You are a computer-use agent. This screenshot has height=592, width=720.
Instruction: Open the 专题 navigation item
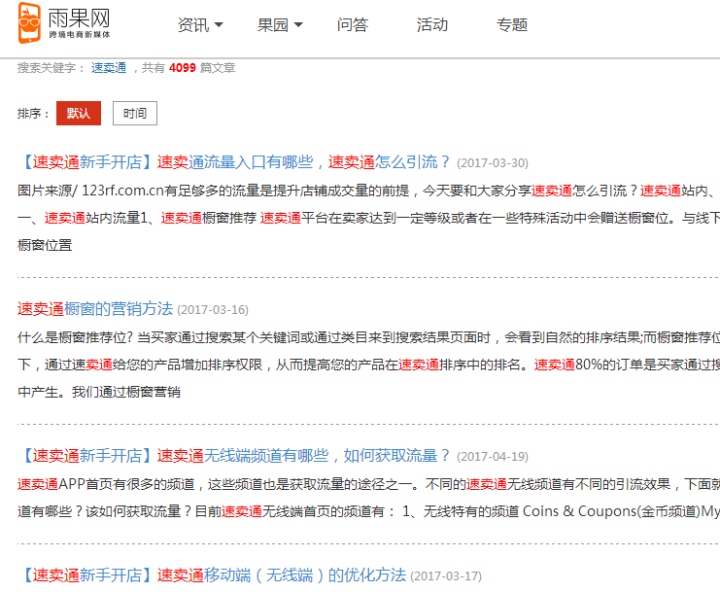pos(512,25)
